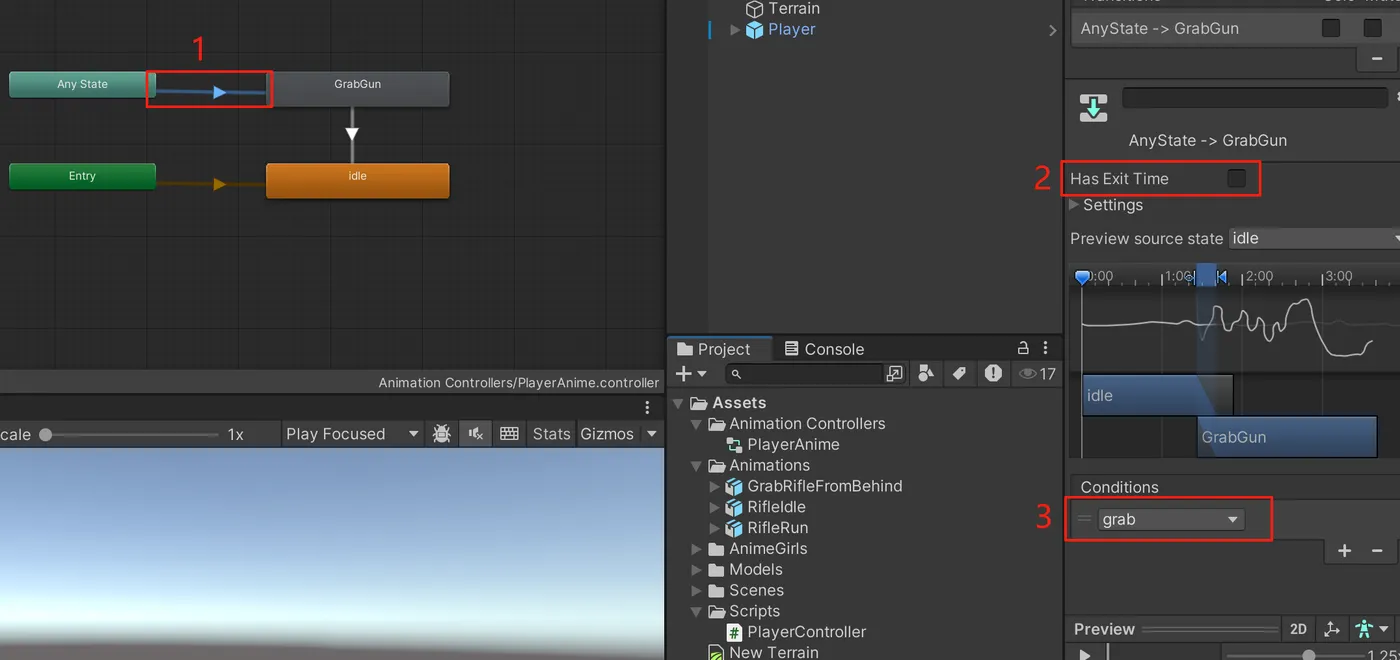This screenshot has height=660, width=1400.
Task: Lock the Project panel with padlock icon
Action: (x=1023, y=348)
